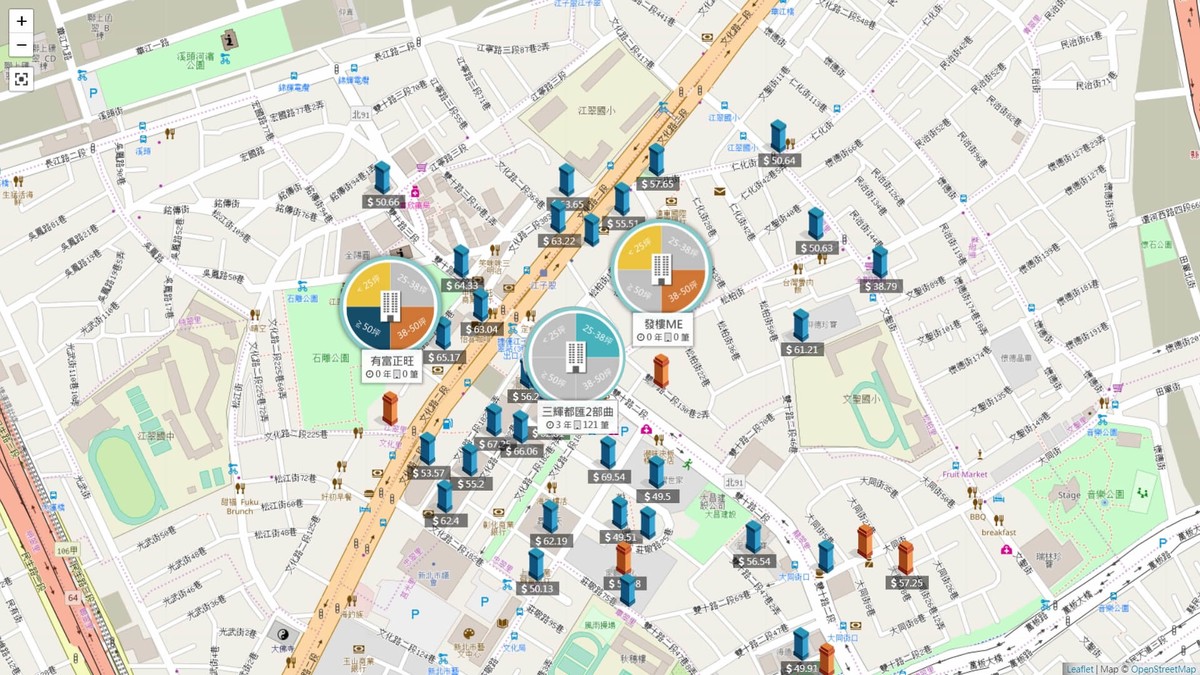Zoom out of the map
Viewport: 1200px width, 675px height.
22,45
